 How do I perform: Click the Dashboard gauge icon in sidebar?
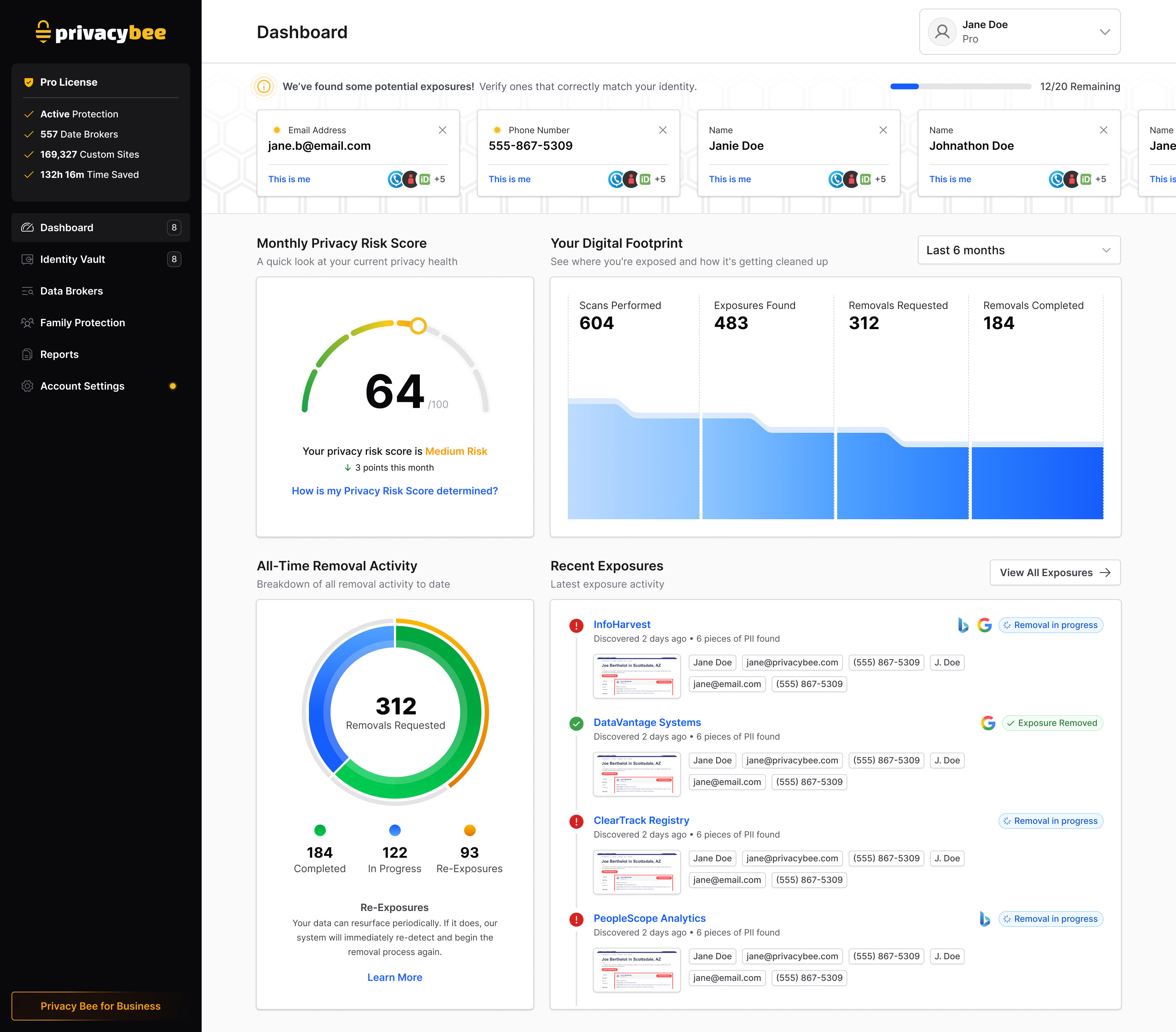[27, 227]
